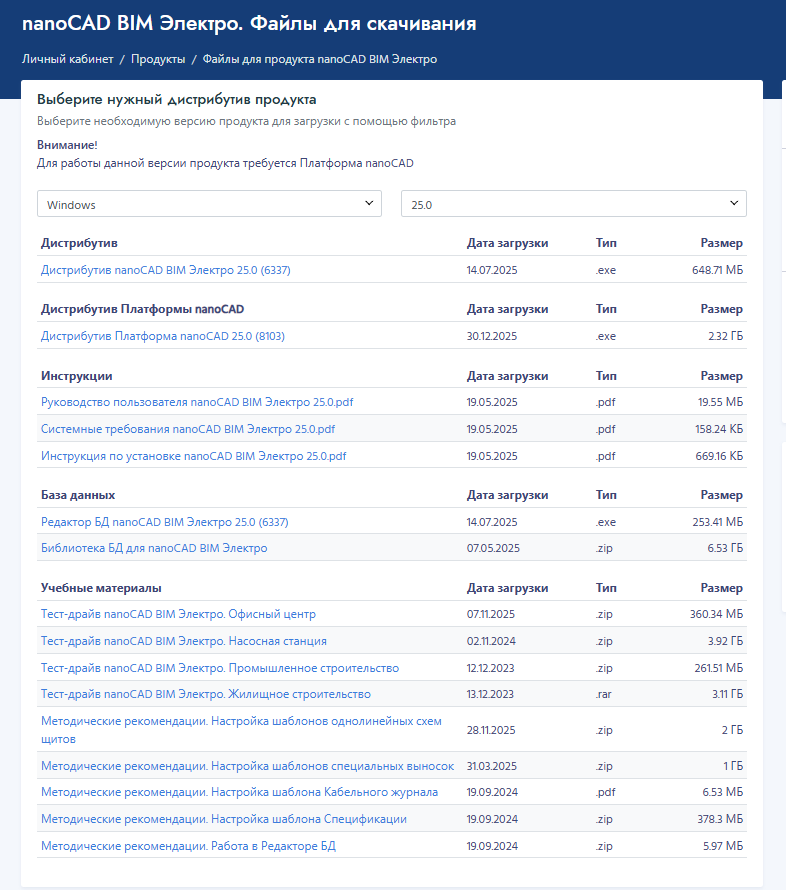The width and height of the screenshot is (786, 890).
Task: Download Библиотека БД для nanoCAD BIM Электро
Action: 154,548
